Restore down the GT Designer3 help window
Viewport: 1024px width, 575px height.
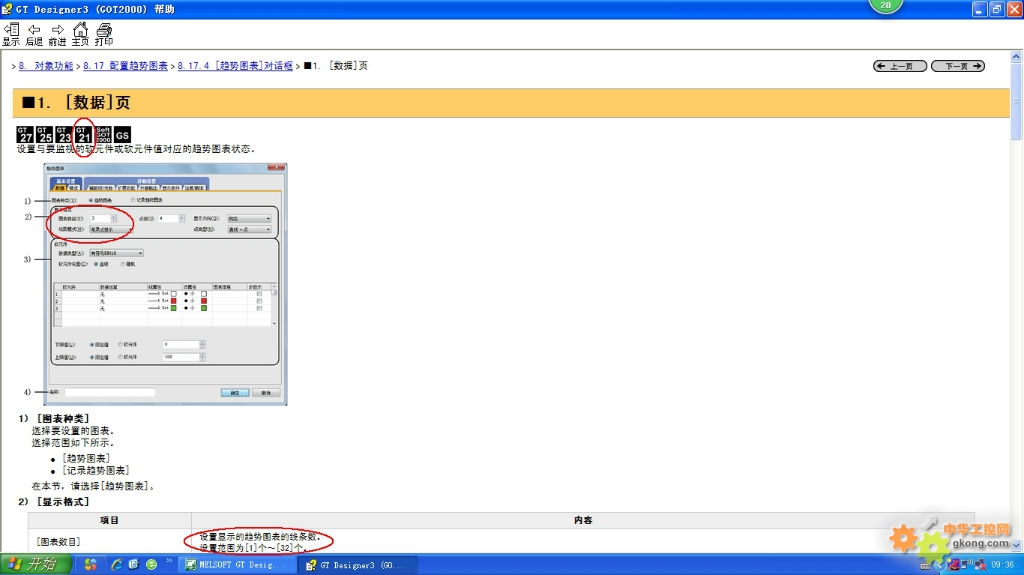click(x=997, y=9)
